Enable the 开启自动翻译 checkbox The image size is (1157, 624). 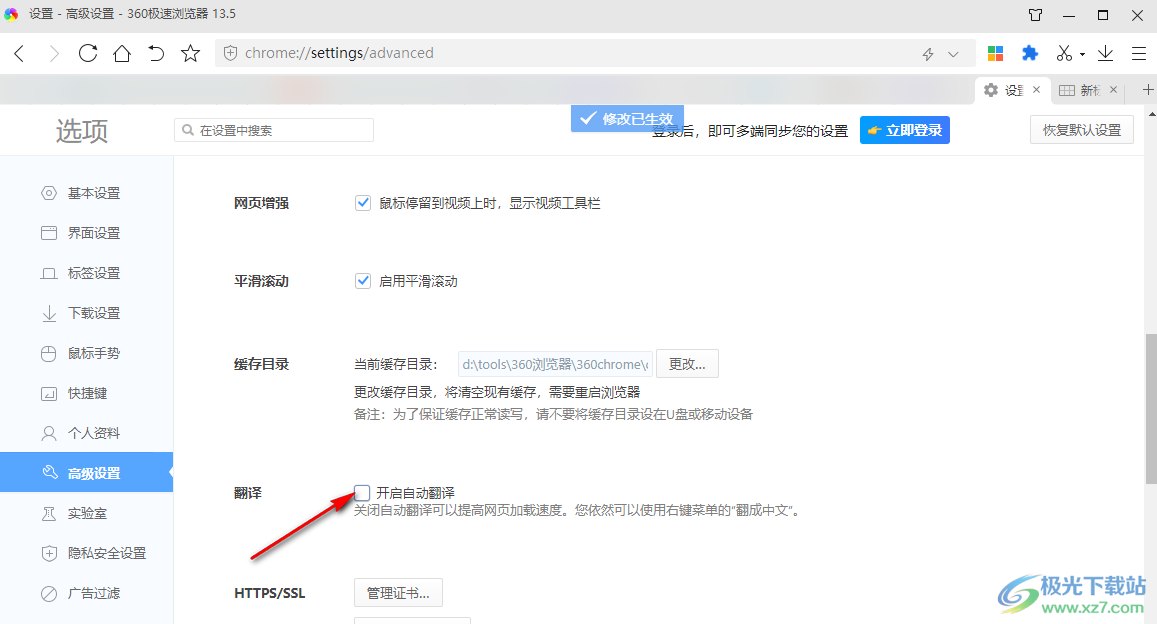(x=363, y=492)
